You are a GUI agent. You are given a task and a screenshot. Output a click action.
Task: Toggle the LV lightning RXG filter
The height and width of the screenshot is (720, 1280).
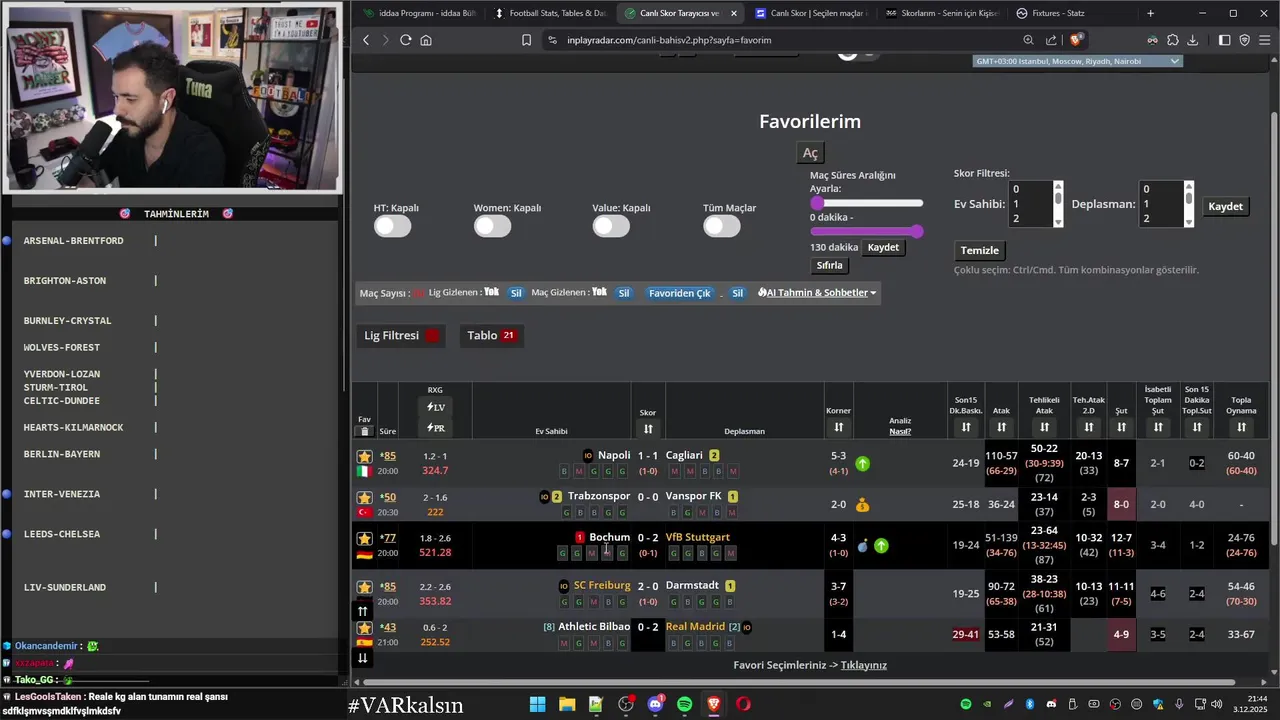pyautogui.click(x=435, y=407)
